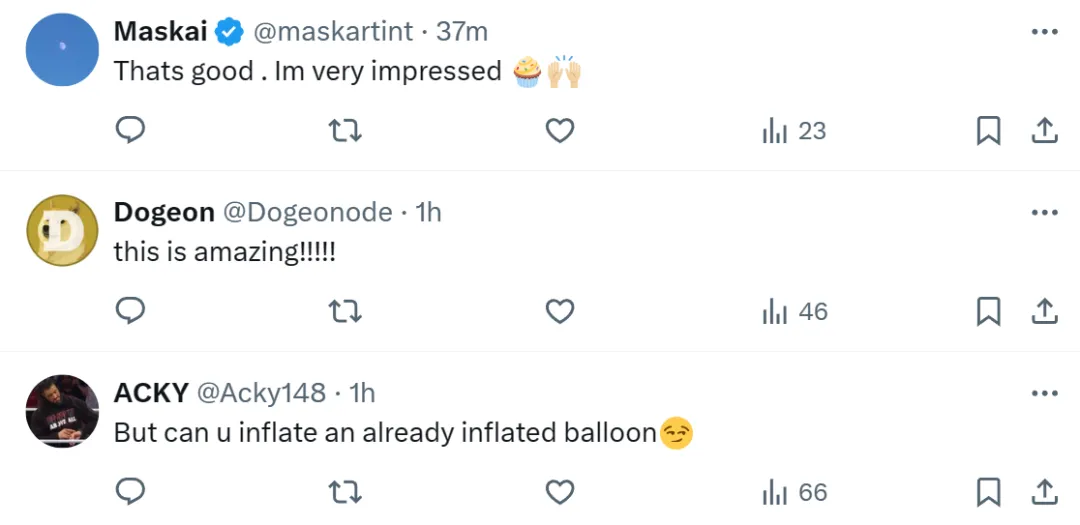Screen dimensions: 1080x525
Task: Like Maskai's "very impressed" tweet
Action: coord(560,130)
